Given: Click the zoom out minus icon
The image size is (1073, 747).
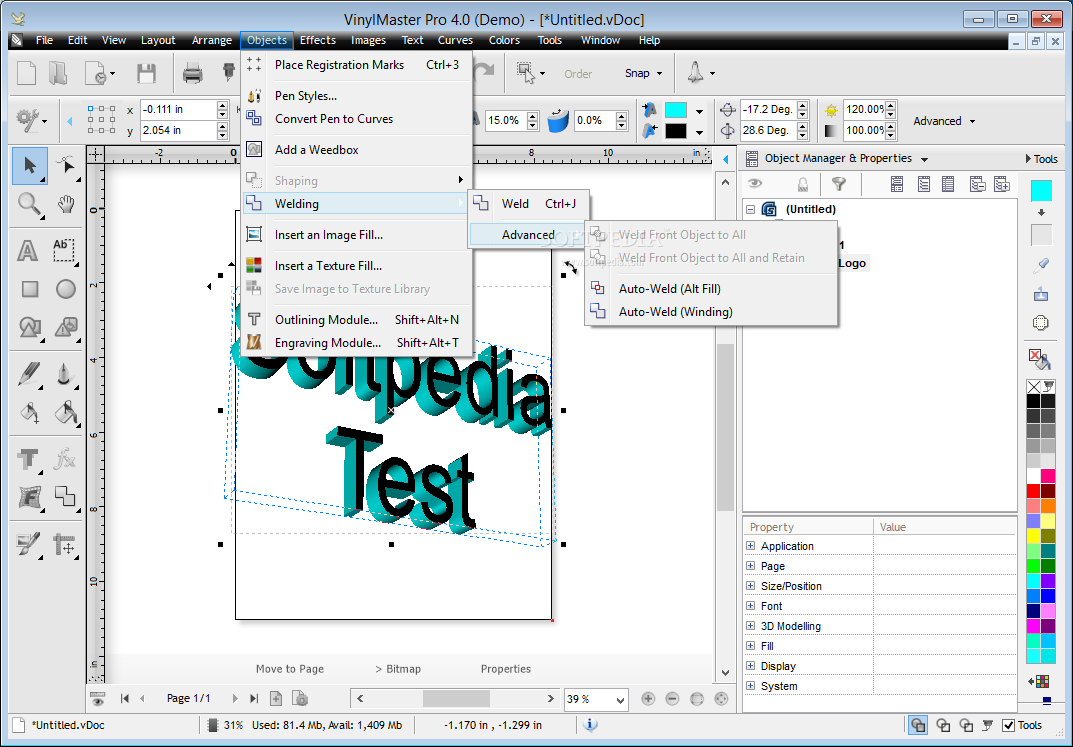Looking at the screenshot, I should [672, 698].
